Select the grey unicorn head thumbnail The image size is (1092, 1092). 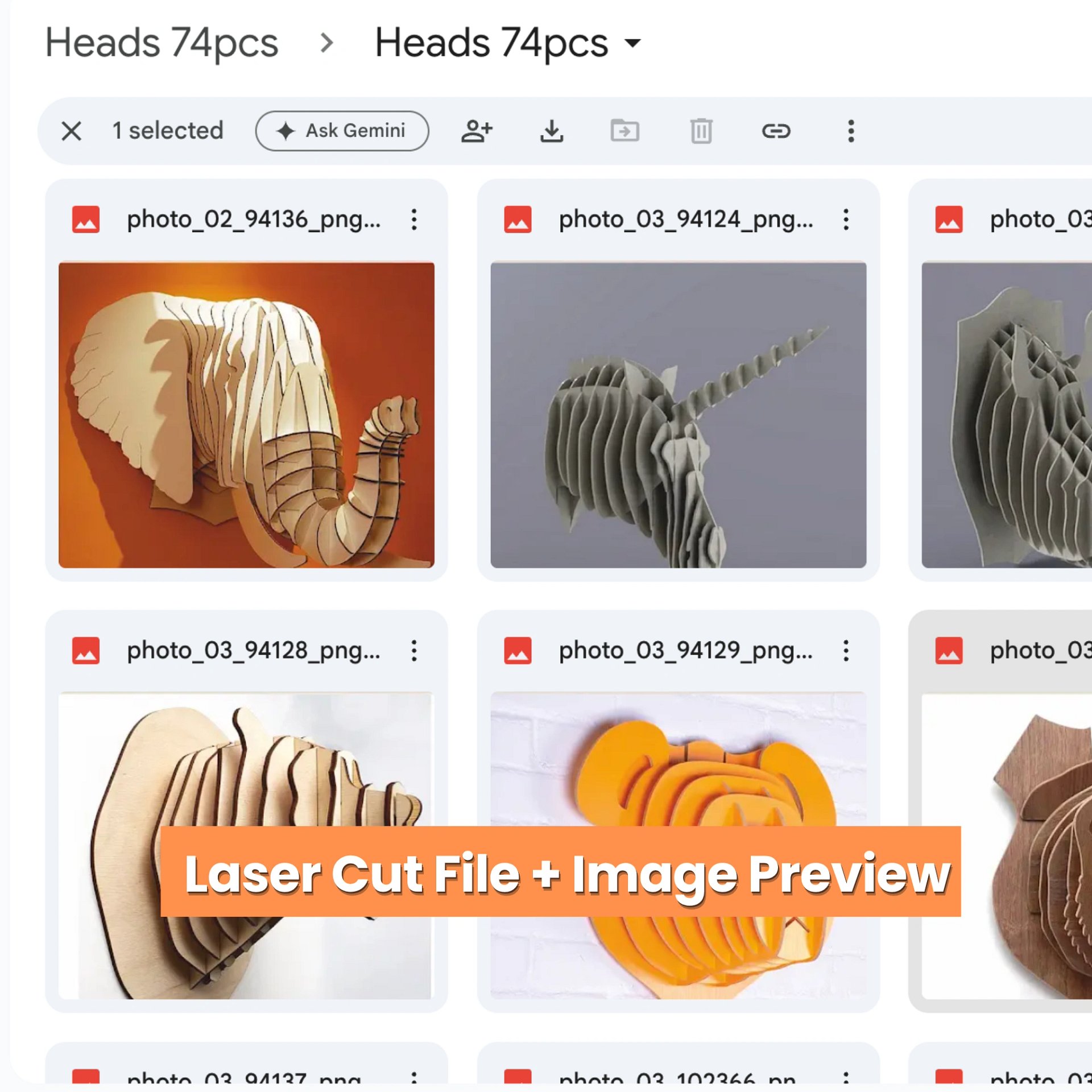click(x=678, y=415)
